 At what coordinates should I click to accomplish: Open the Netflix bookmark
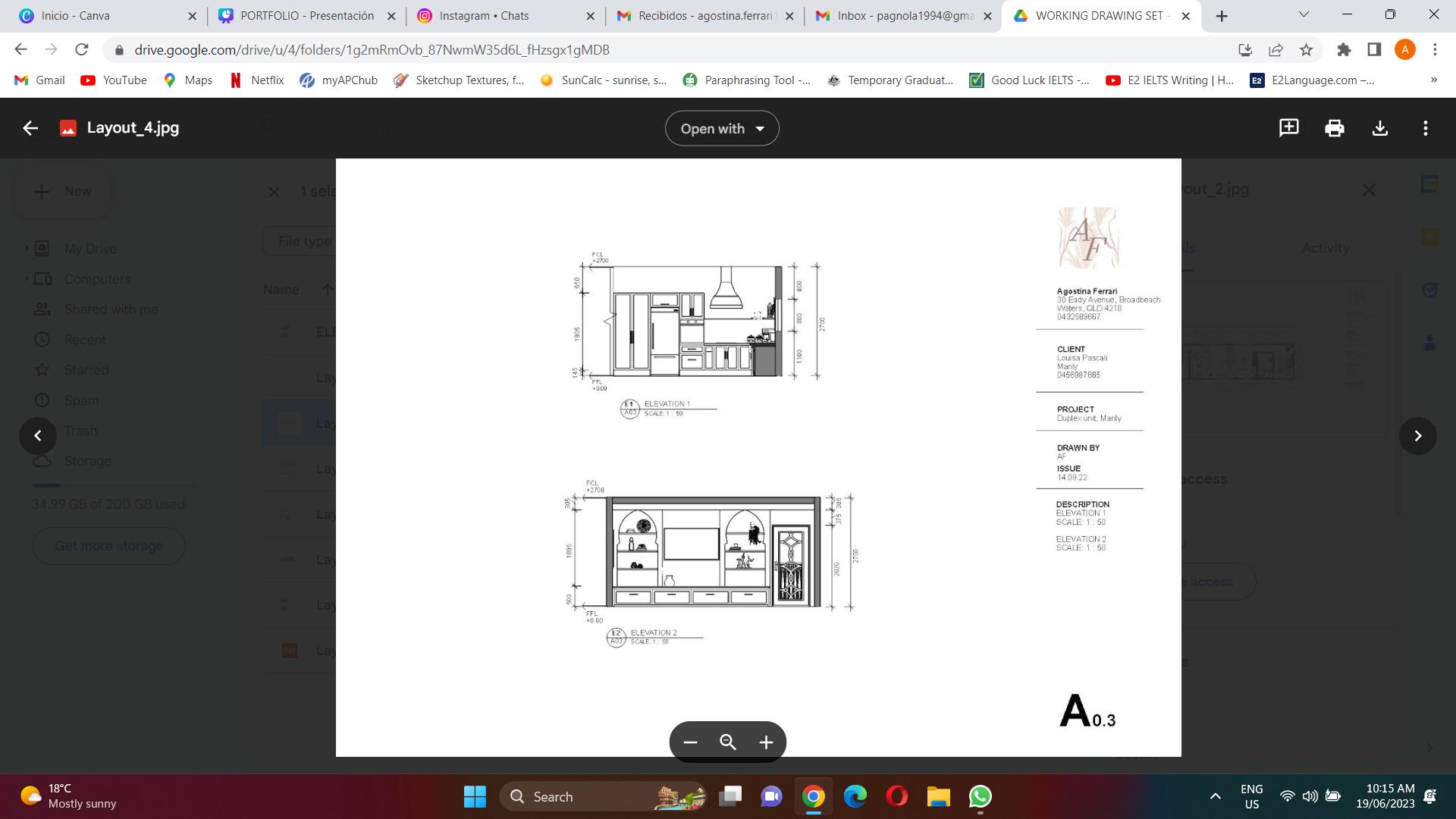point(257,80)
